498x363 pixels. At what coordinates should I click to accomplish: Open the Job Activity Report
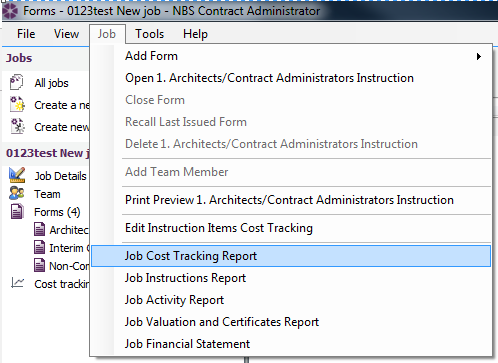click(x=291, y=300)
